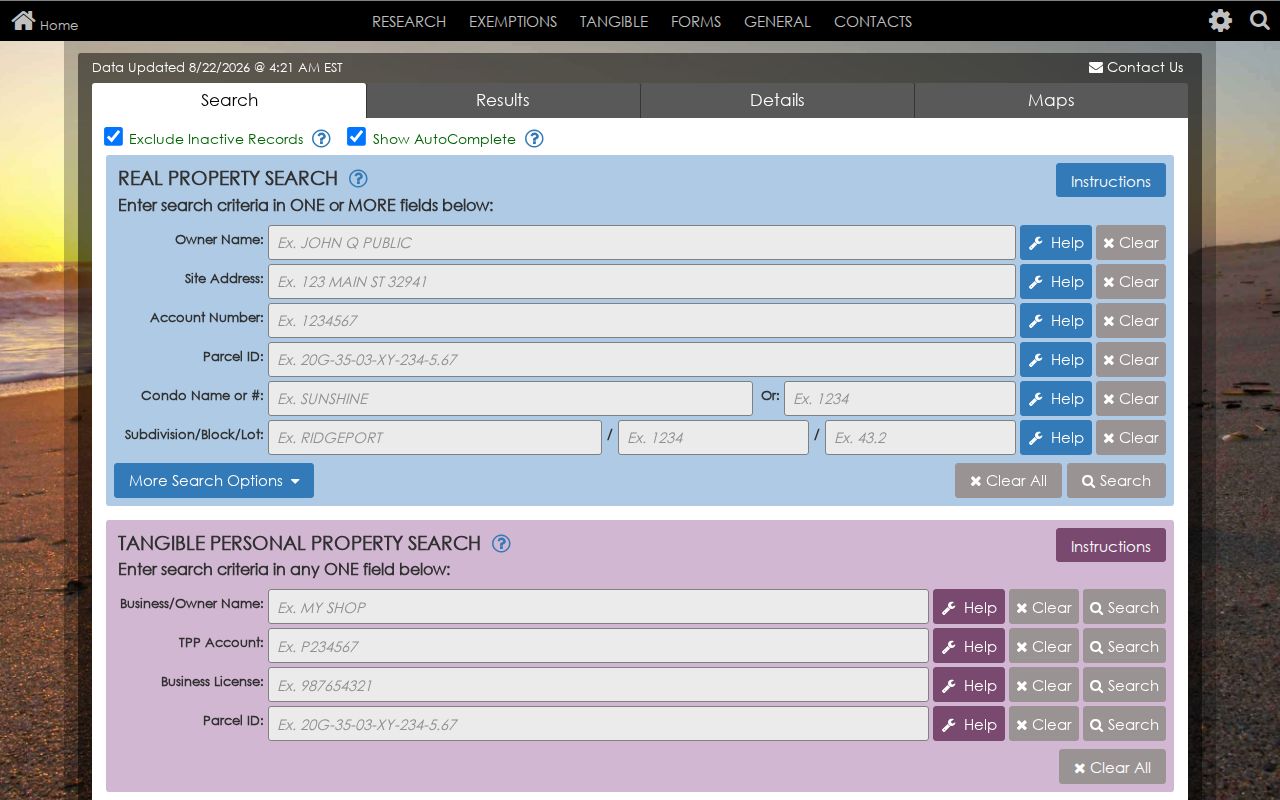Open the TANGIBLE menu

(x=614, y=21)
